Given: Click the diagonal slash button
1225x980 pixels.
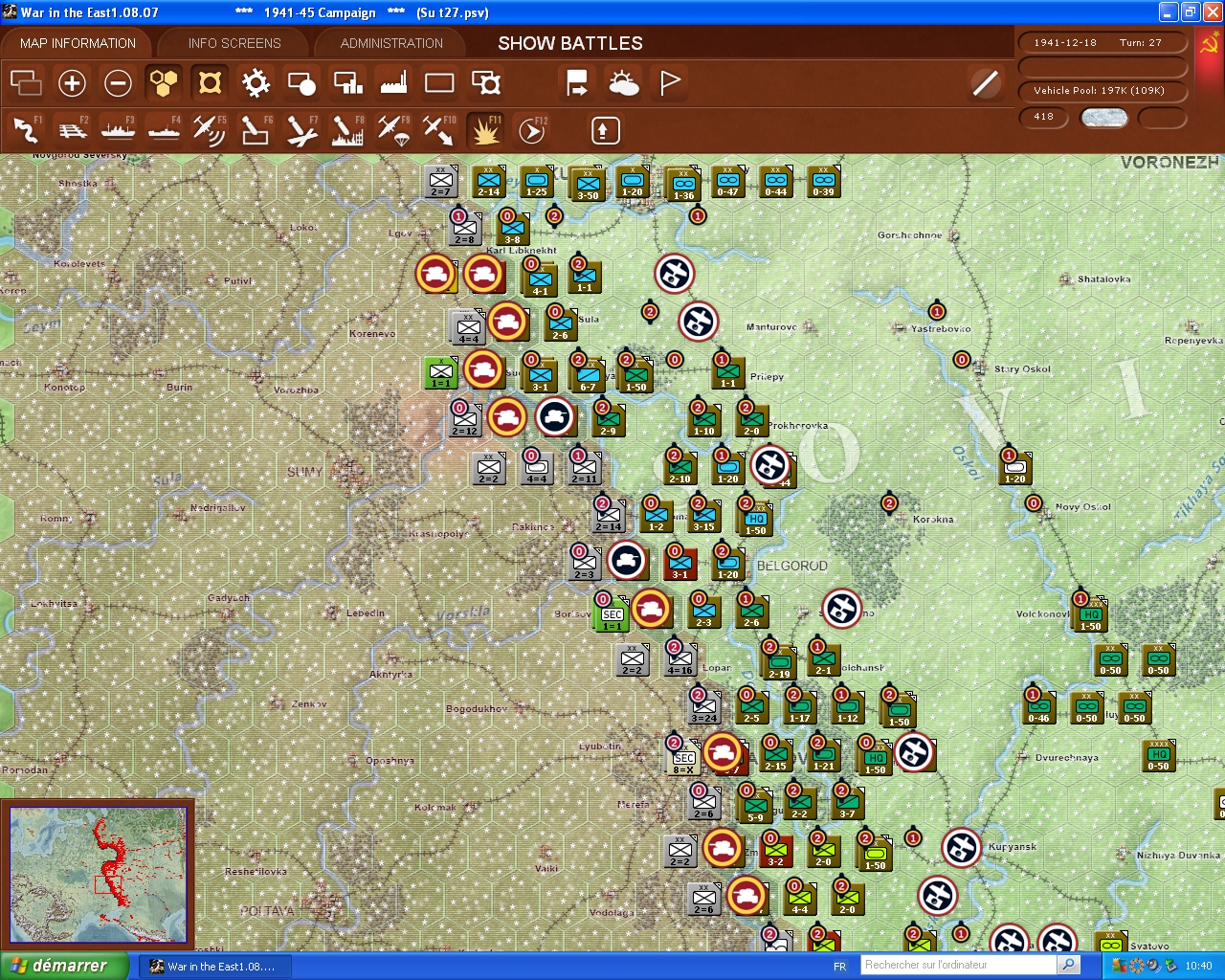Looking at the screenshot, I should pyautogui.click(x=985, y=83).
